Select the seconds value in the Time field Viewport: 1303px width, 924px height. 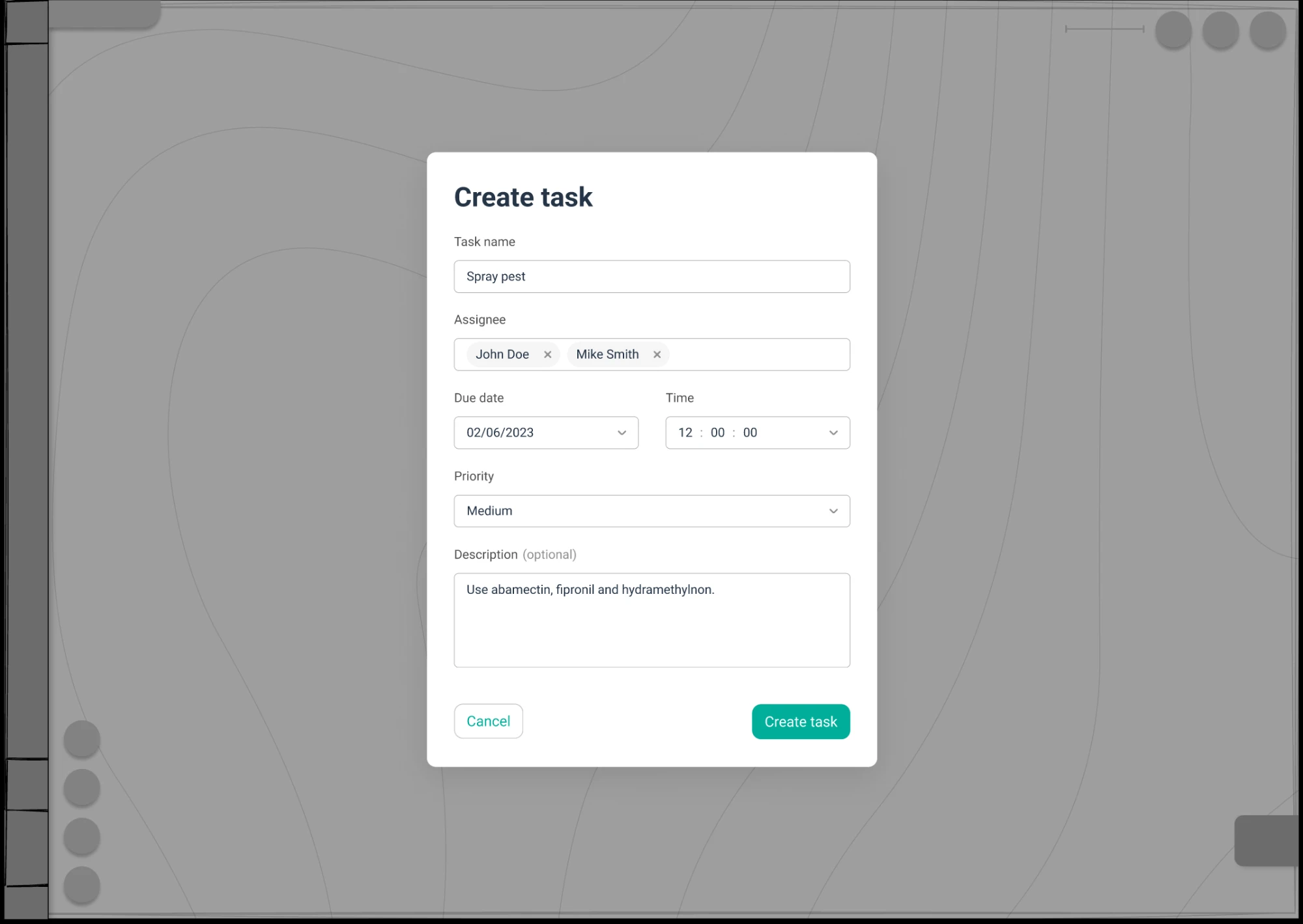click(x=750, y=432)
